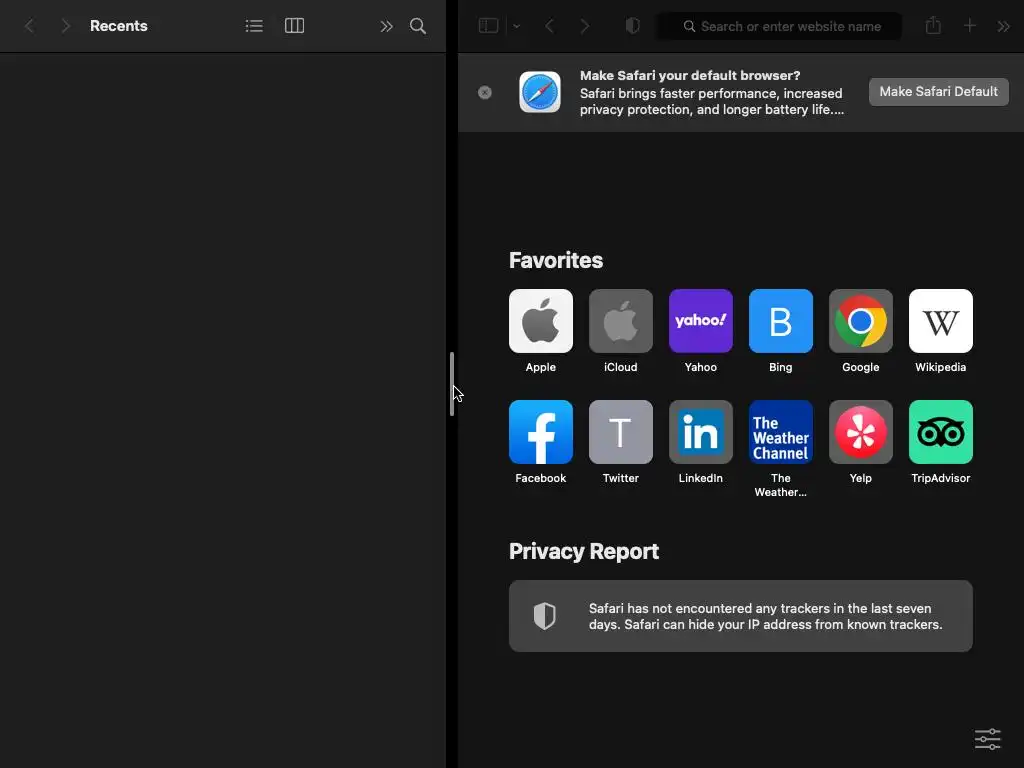Open Safari privacy shield toolbar icon
The width and height of the screenshot is (1024, 768).
click(x=633, y=26)
